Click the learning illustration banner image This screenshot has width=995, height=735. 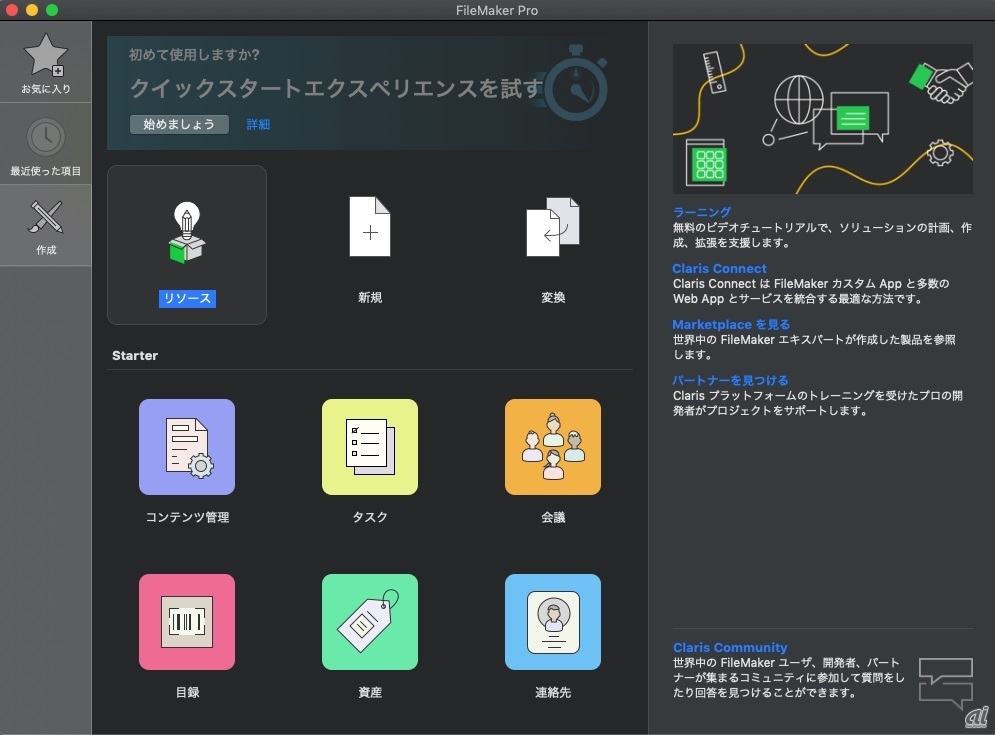(822, 119)
